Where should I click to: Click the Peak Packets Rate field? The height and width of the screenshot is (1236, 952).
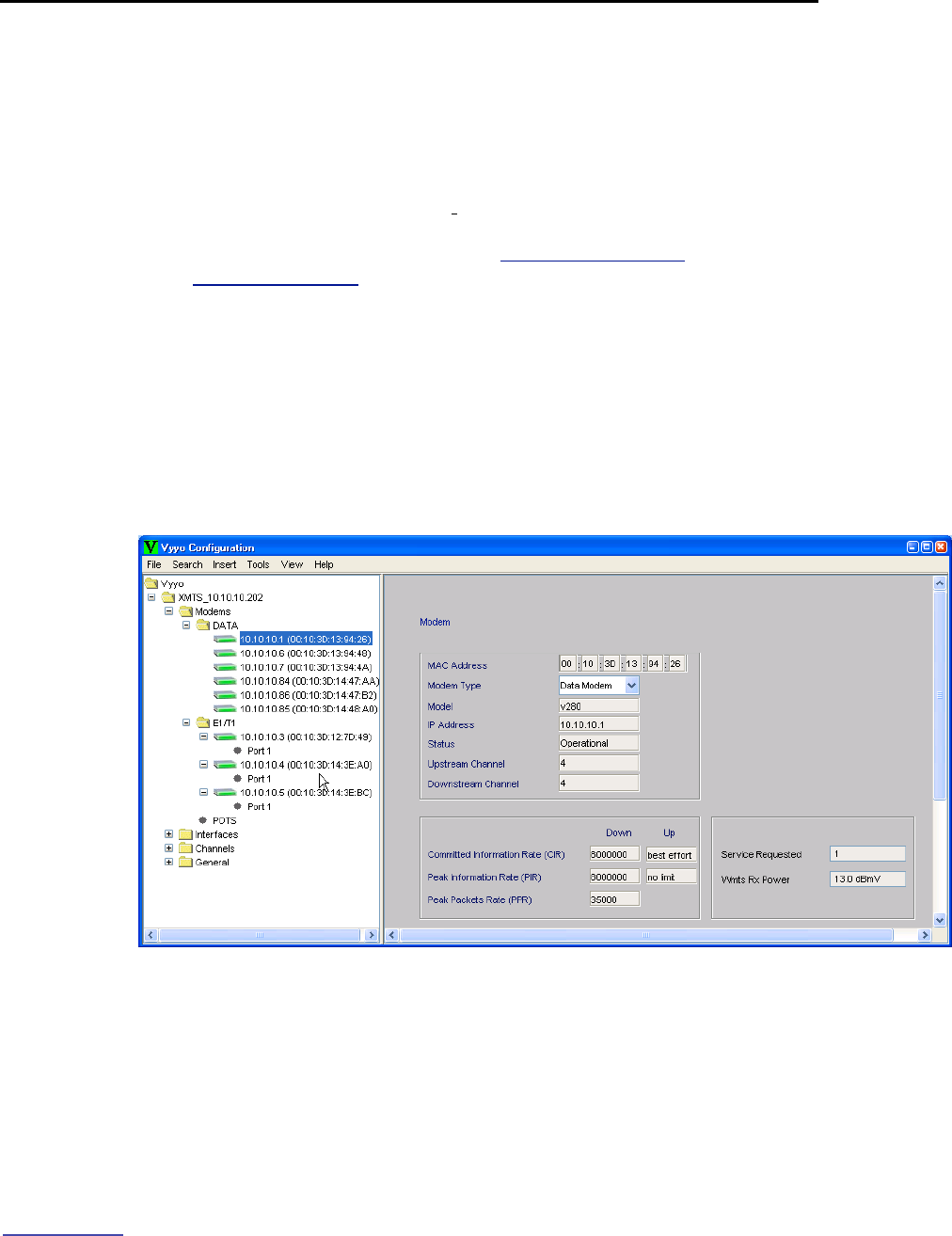[x=615, y=899]
